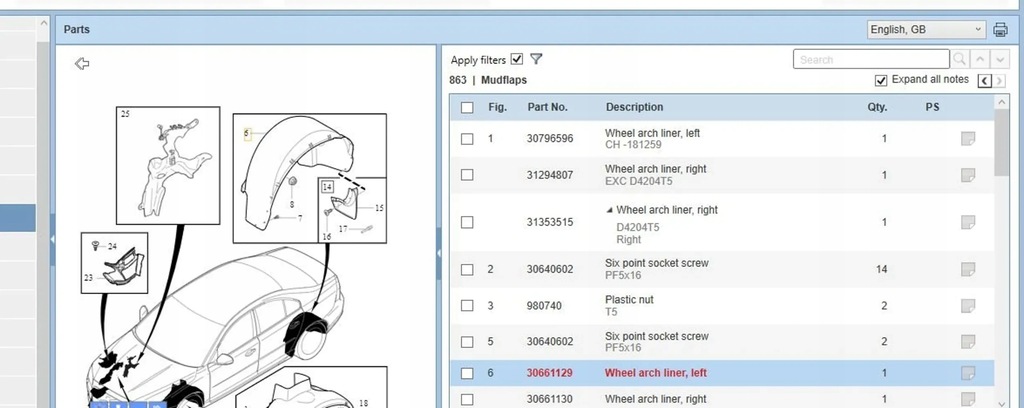1024x408 pixels.
Task: Select callout 6 on the wheel arch diagram
Action: pos(247,134)
